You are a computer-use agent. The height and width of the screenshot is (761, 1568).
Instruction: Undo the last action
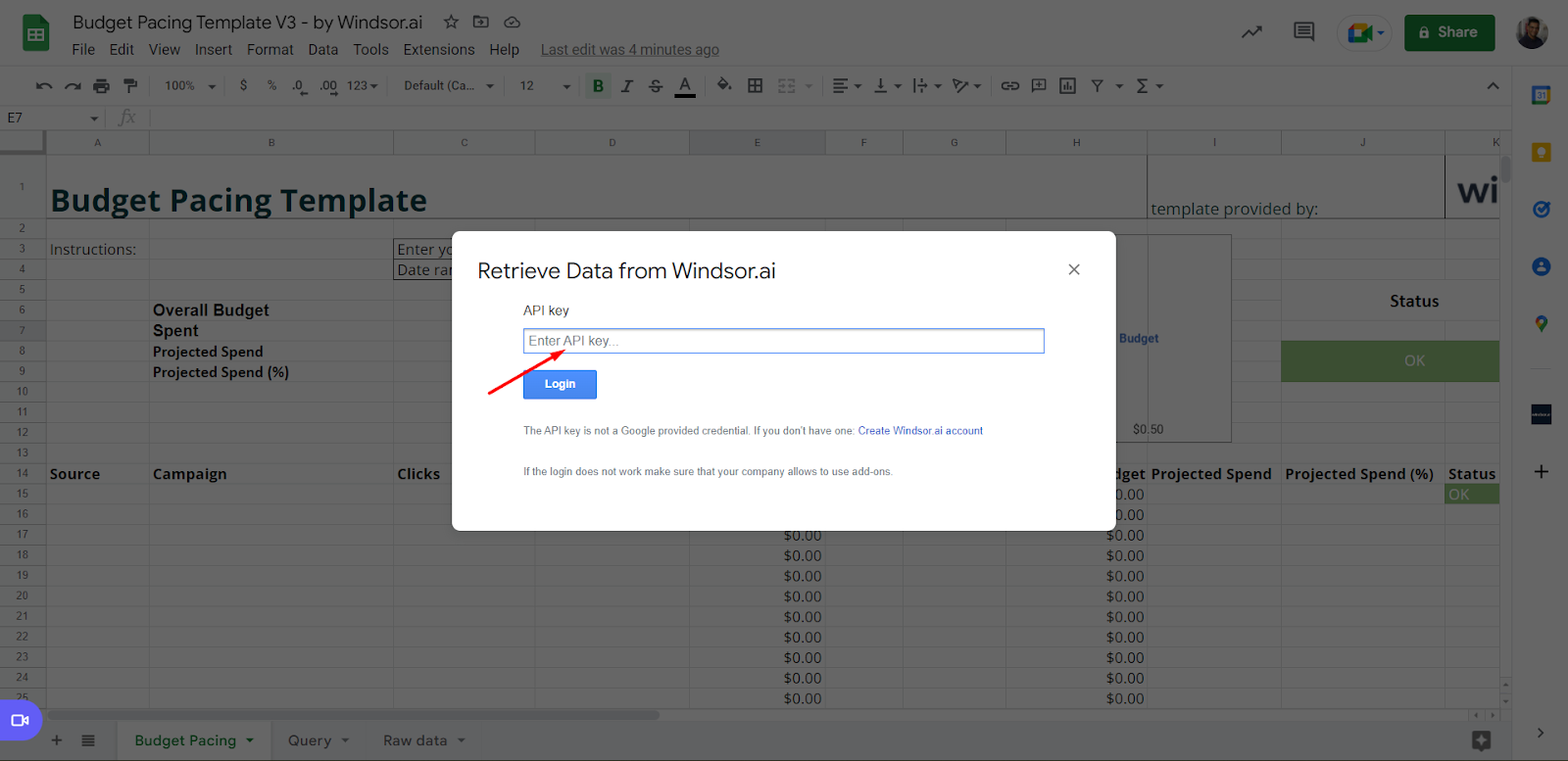[44, 86]
